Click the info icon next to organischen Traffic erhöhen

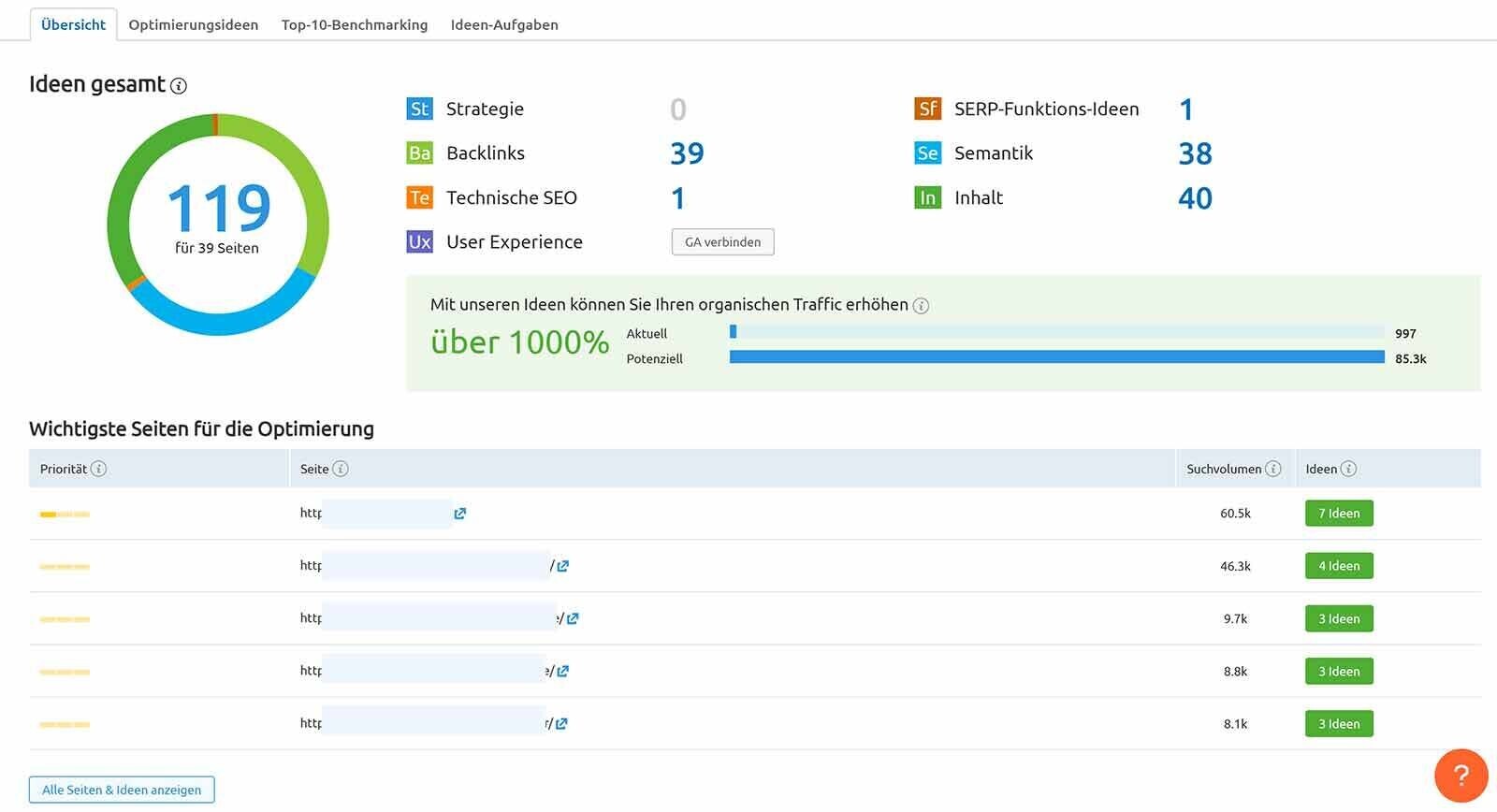tap(921, 306)
